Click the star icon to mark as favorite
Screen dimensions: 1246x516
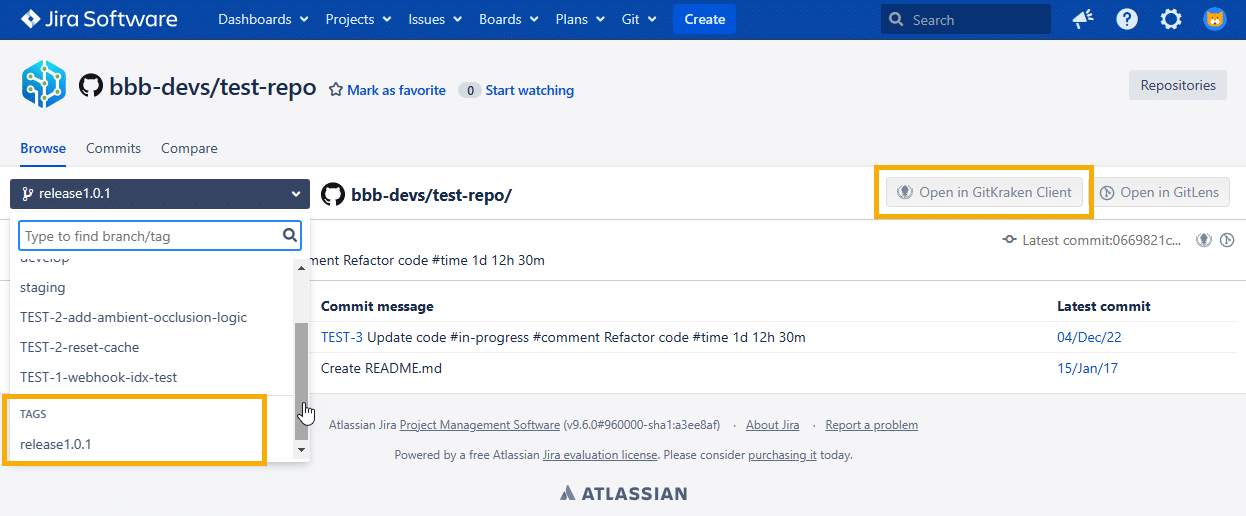336,90
